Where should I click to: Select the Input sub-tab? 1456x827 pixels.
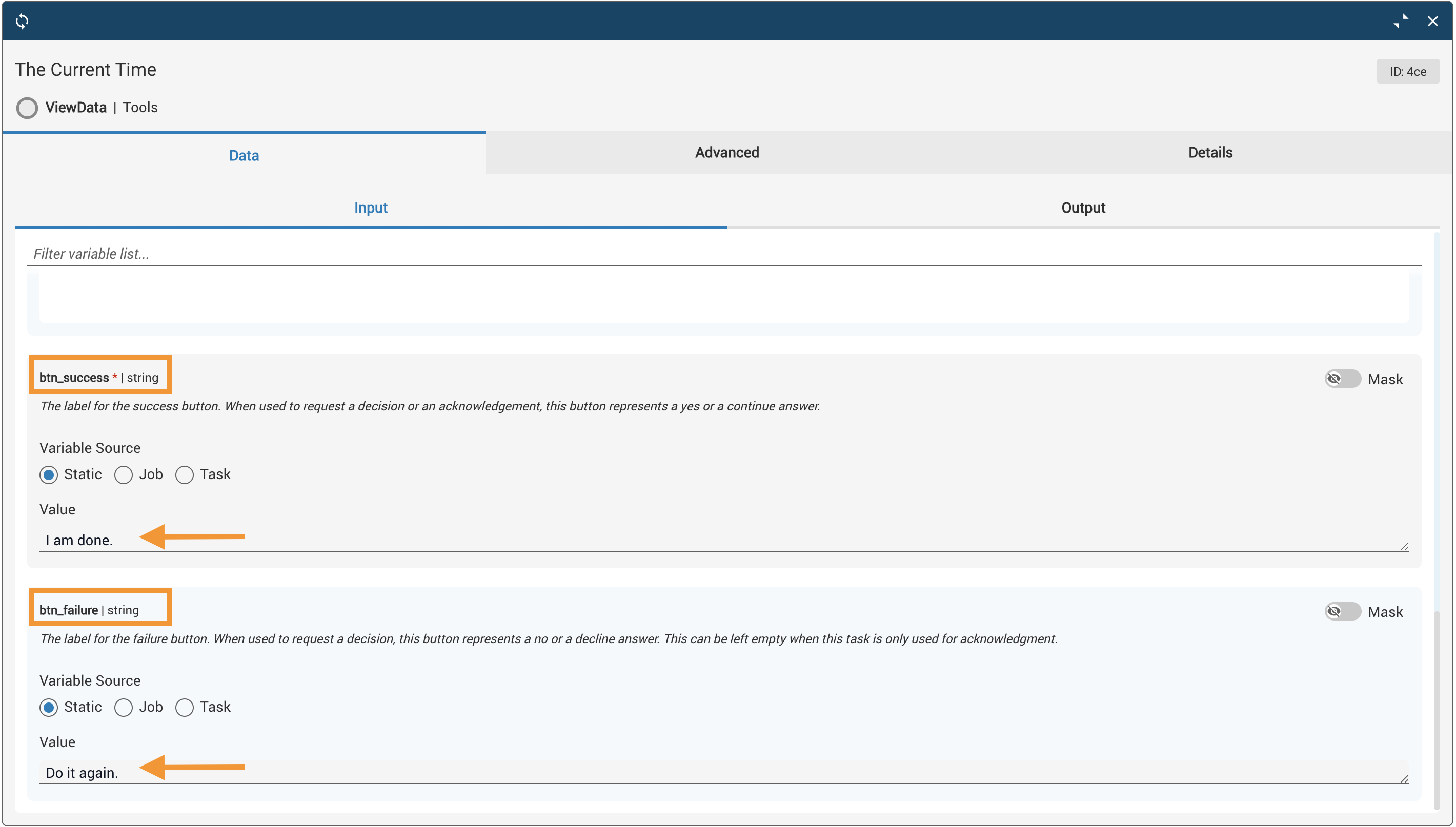(371, 208)
